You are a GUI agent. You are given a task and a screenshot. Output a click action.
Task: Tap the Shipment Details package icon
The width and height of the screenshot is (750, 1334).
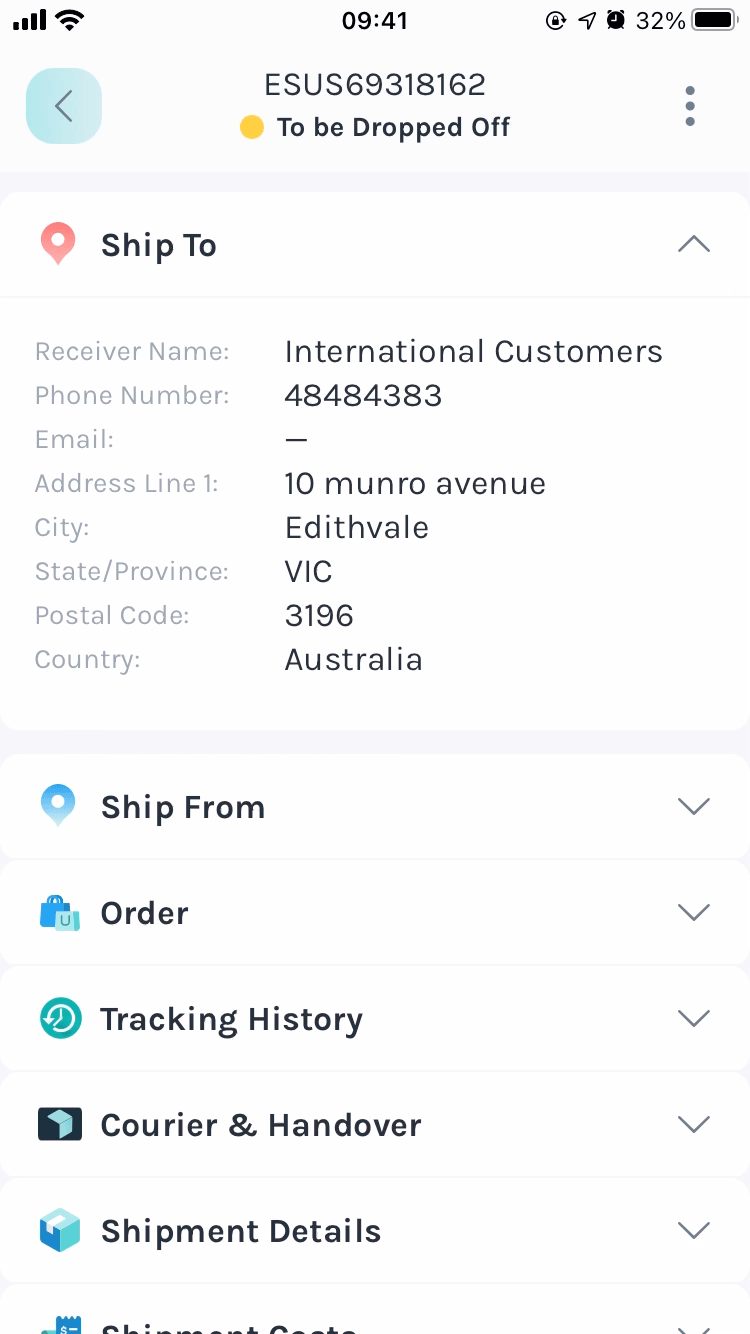coord(60,1230)
